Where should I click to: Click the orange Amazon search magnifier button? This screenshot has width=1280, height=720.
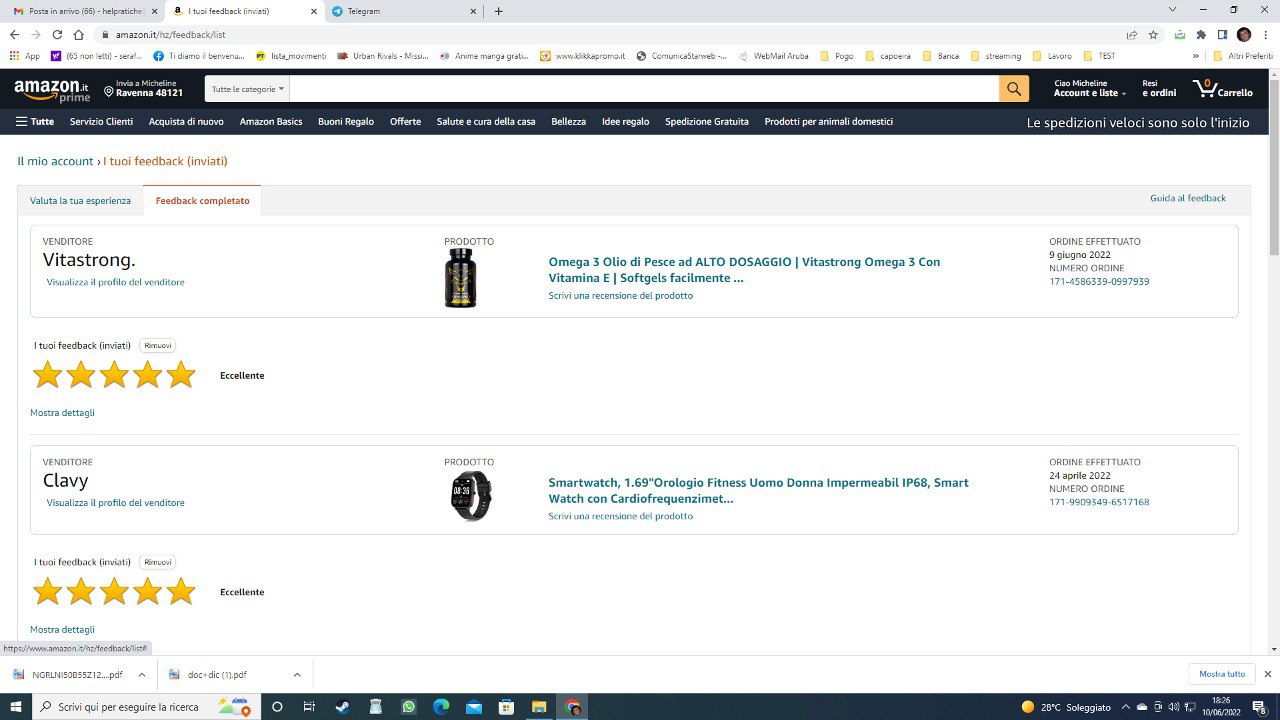[1013, 89]
